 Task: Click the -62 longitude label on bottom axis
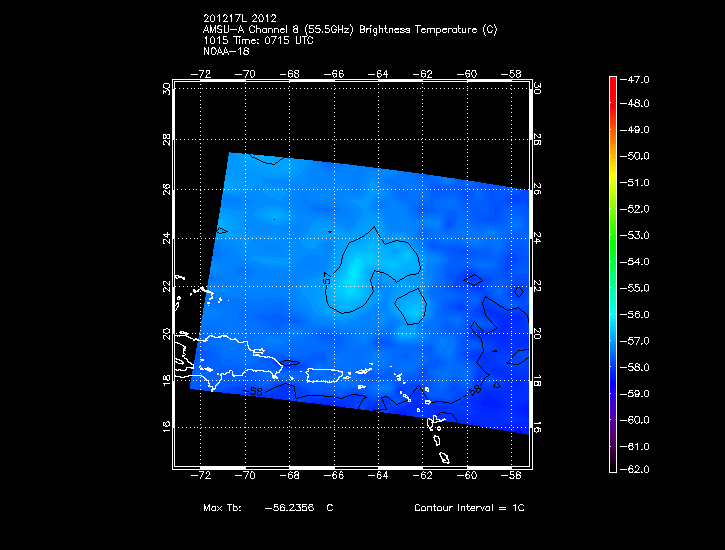(423, 475)
